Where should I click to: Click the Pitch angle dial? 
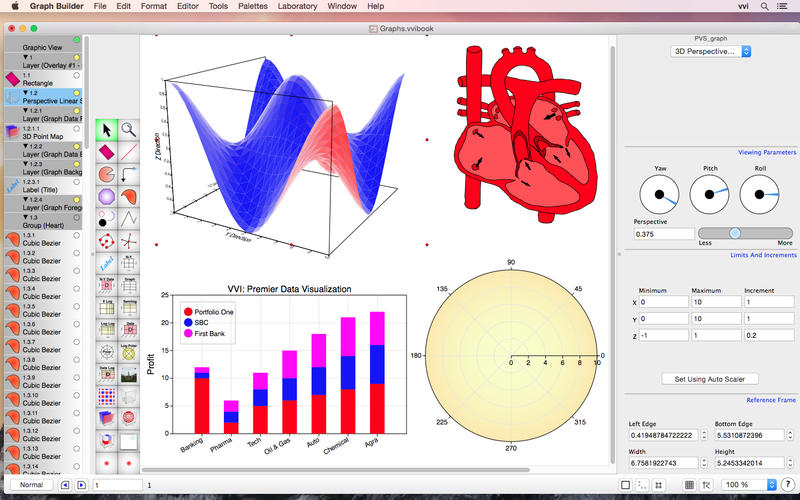click(x=709, y=194)
